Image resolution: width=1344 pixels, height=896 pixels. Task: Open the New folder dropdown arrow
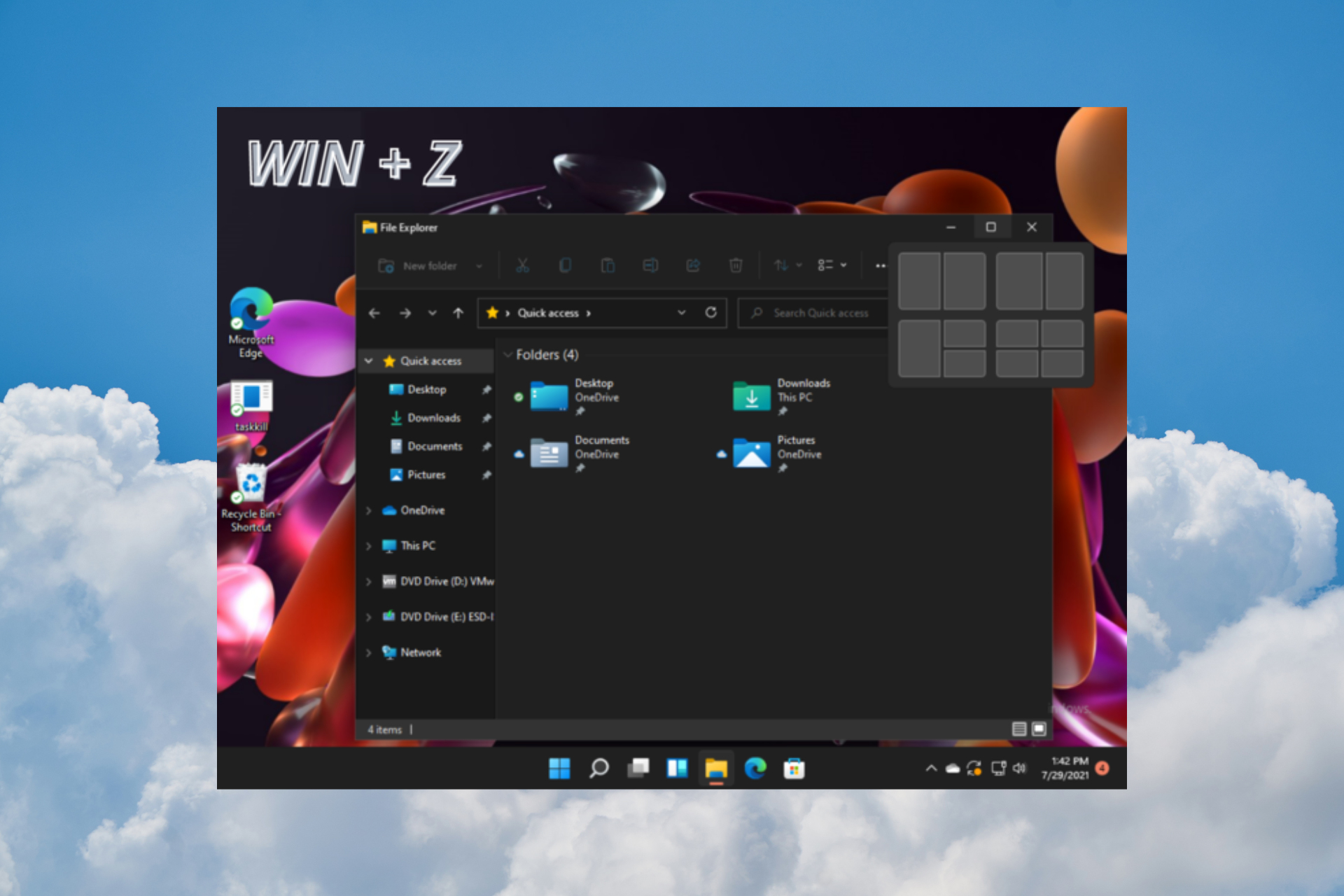point(479,266)
